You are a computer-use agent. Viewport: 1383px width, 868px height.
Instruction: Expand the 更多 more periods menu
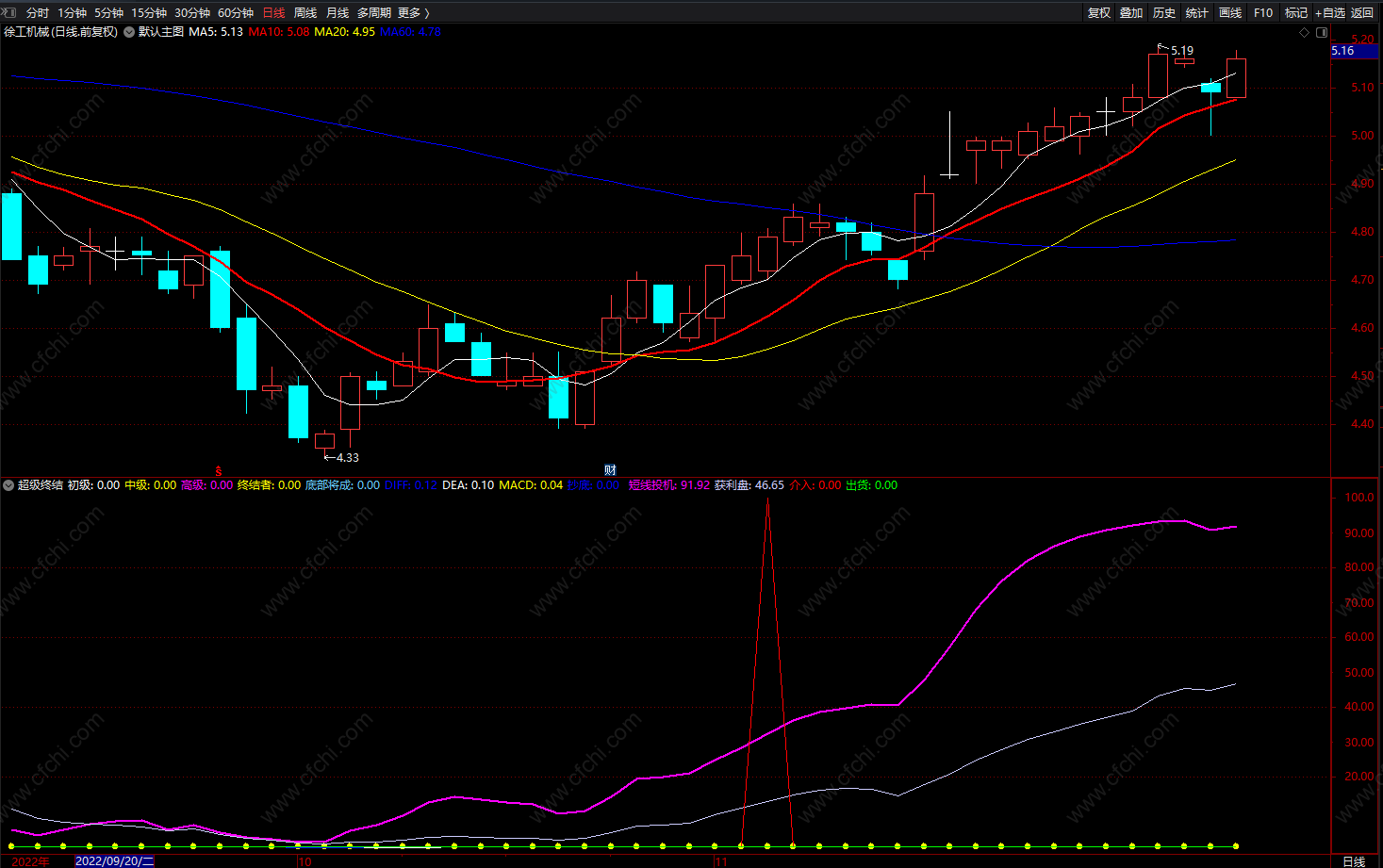[x=413, y=12]
